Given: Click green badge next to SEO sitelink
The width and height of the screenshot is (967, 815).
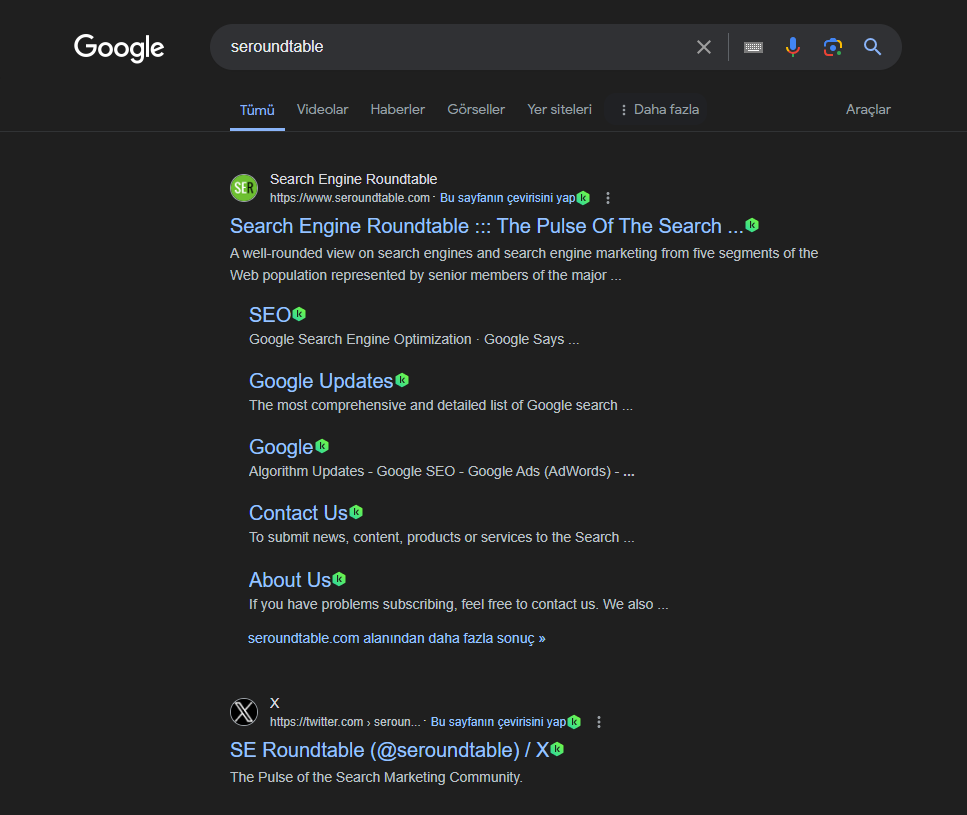Looking at the screenshot, I should [299, 314].
